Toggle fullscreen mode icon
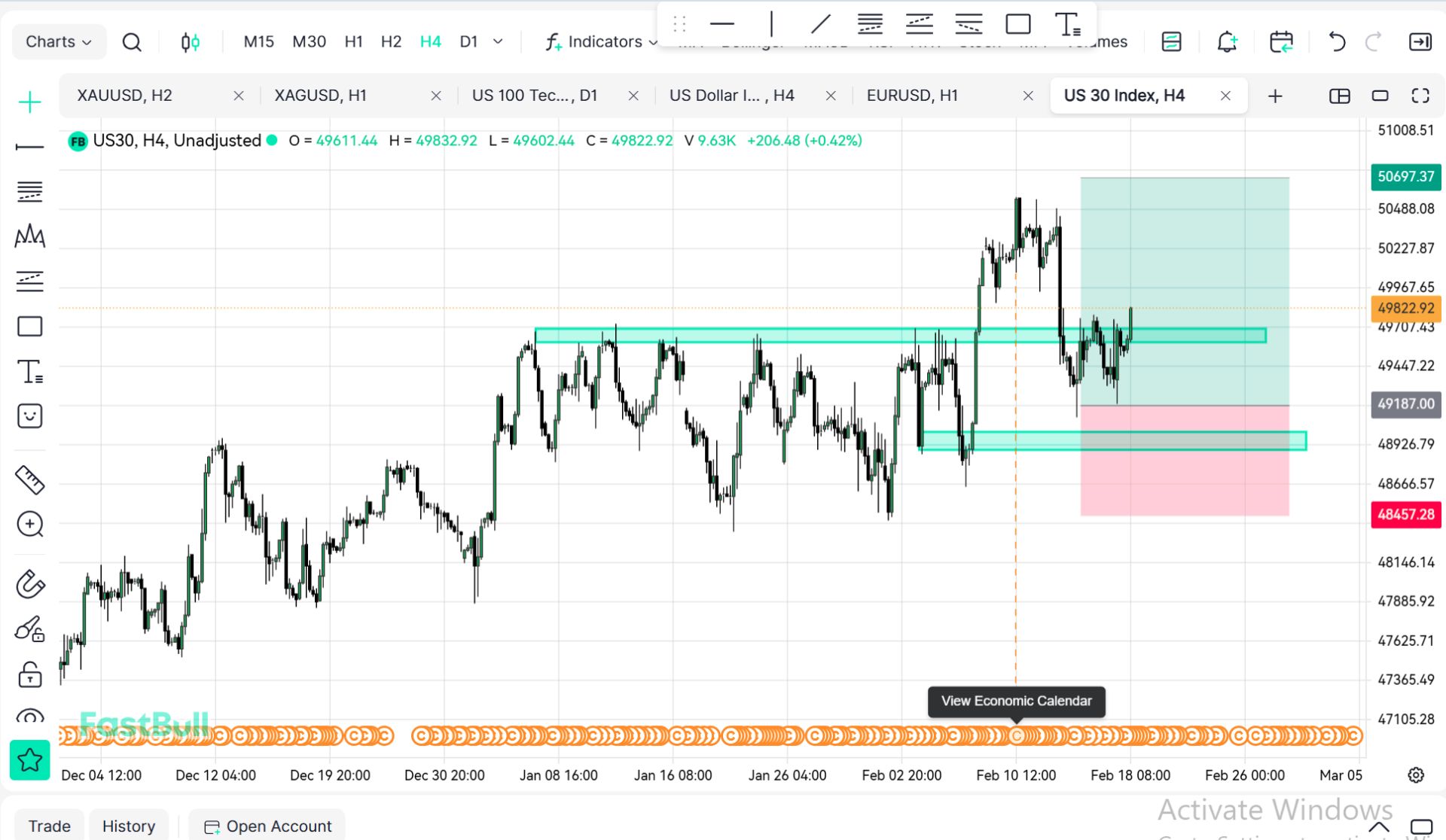The image size is (1446, 840). [x=1420, y=96]
